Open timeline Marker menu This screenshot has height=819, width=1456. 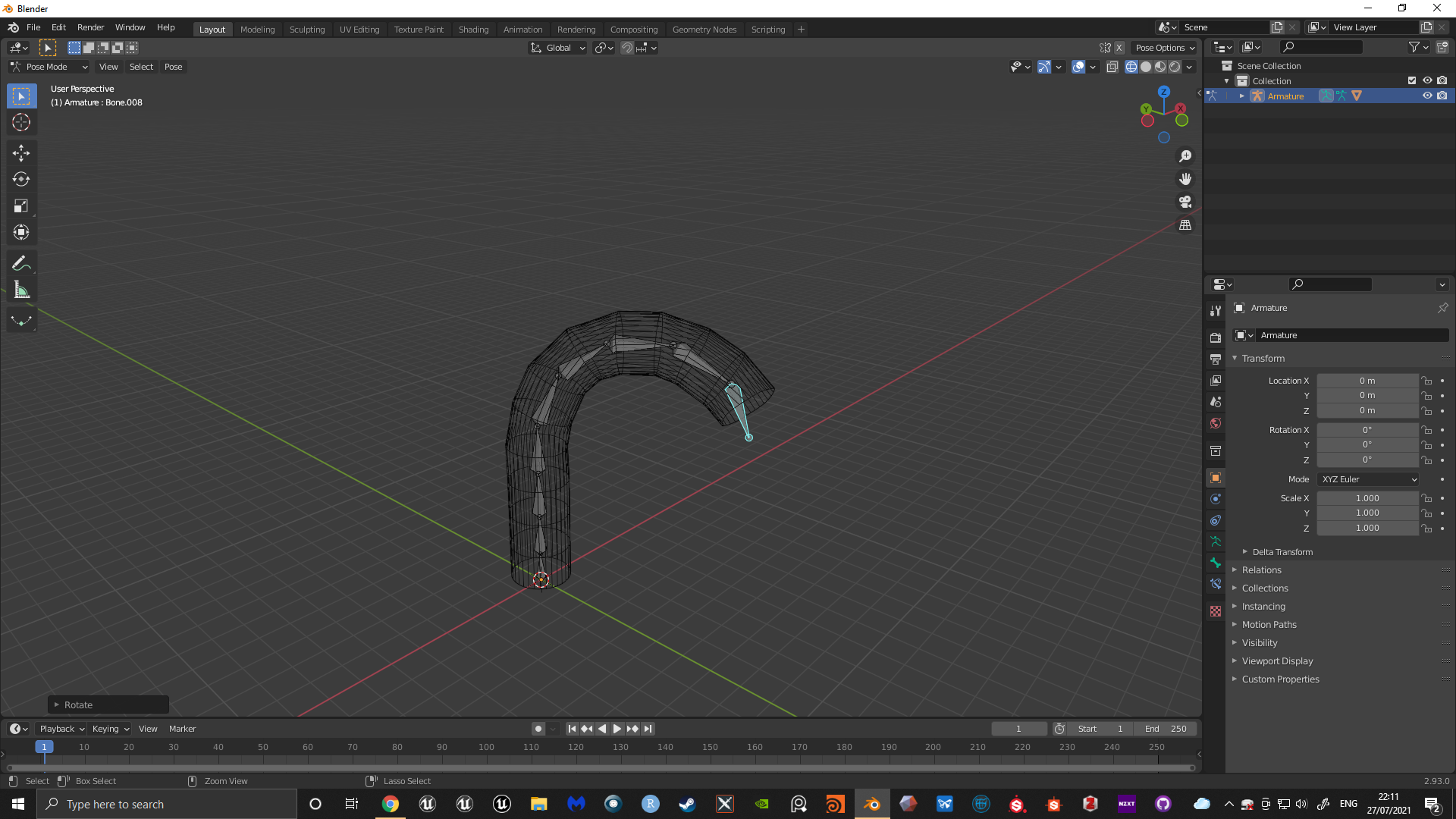182,729
